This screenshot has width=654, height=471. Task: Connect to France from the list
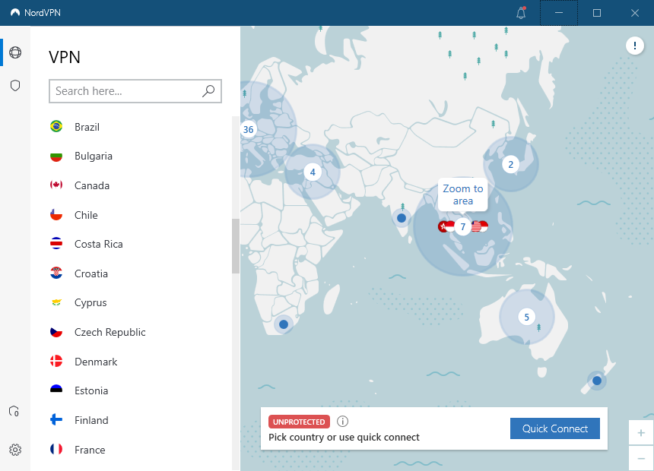pyautogui.click(x=89, y=450)
